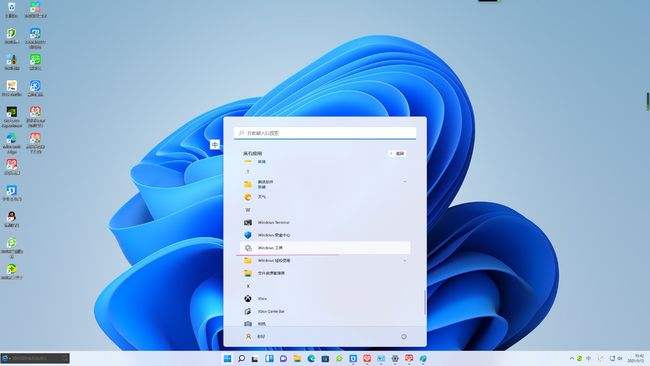
Task: Open the Camera app entry
Action: [x=325, y=323]
